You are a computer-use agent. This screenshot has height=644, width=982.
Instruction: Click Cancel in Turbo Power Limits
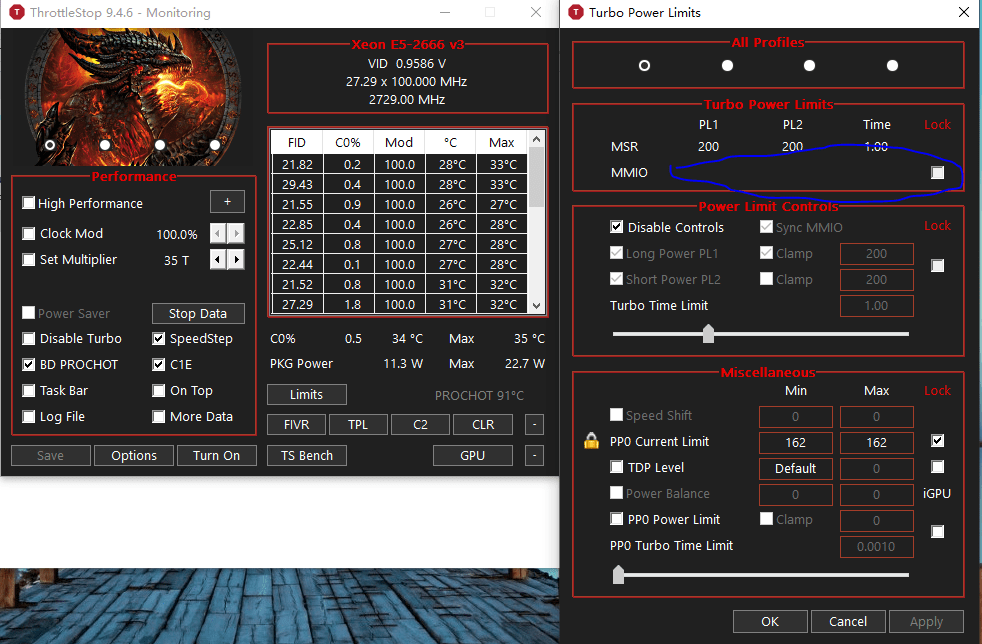848,621
